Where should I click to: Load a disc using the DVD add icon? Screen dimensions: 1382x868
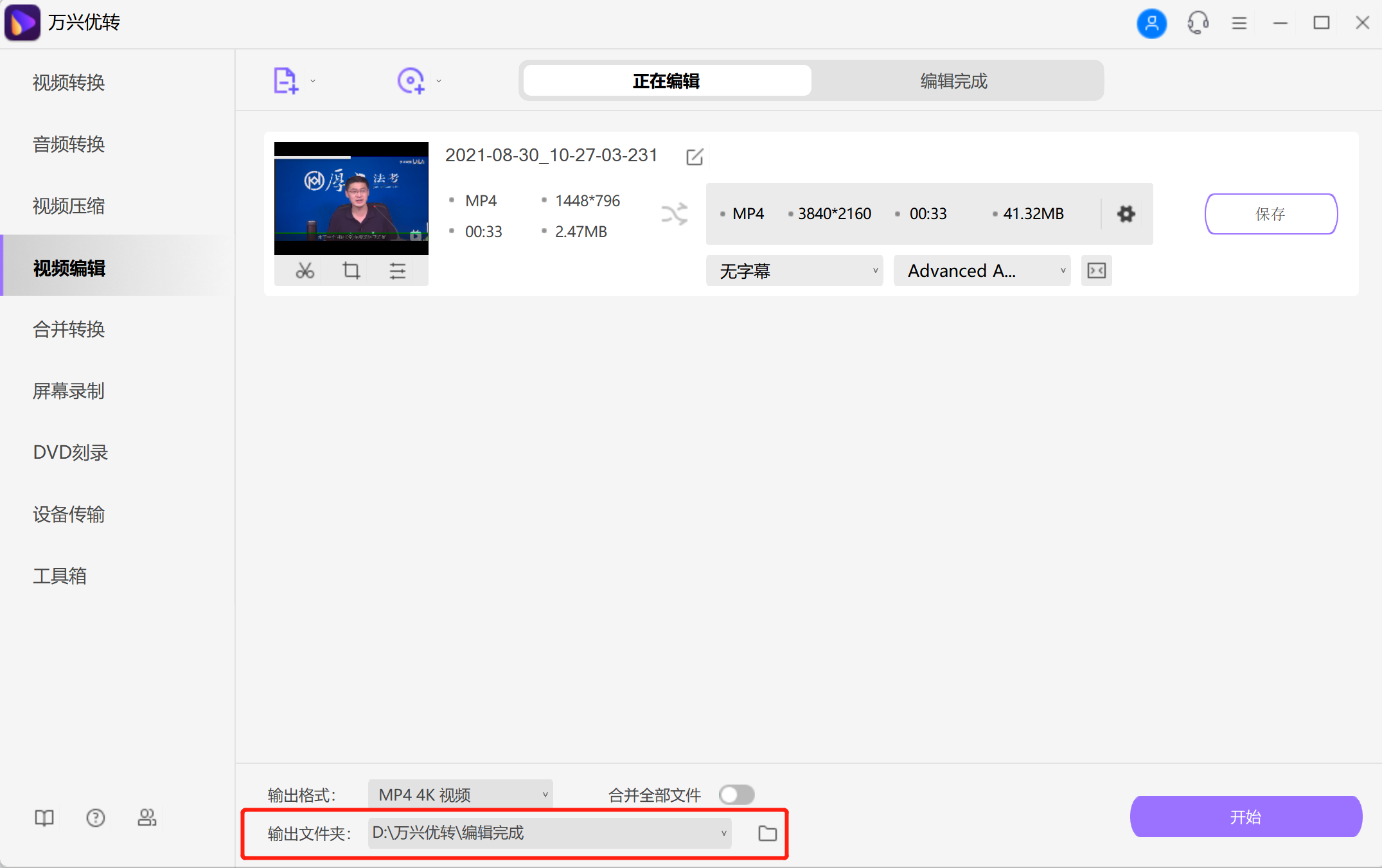tap(411, 80)
